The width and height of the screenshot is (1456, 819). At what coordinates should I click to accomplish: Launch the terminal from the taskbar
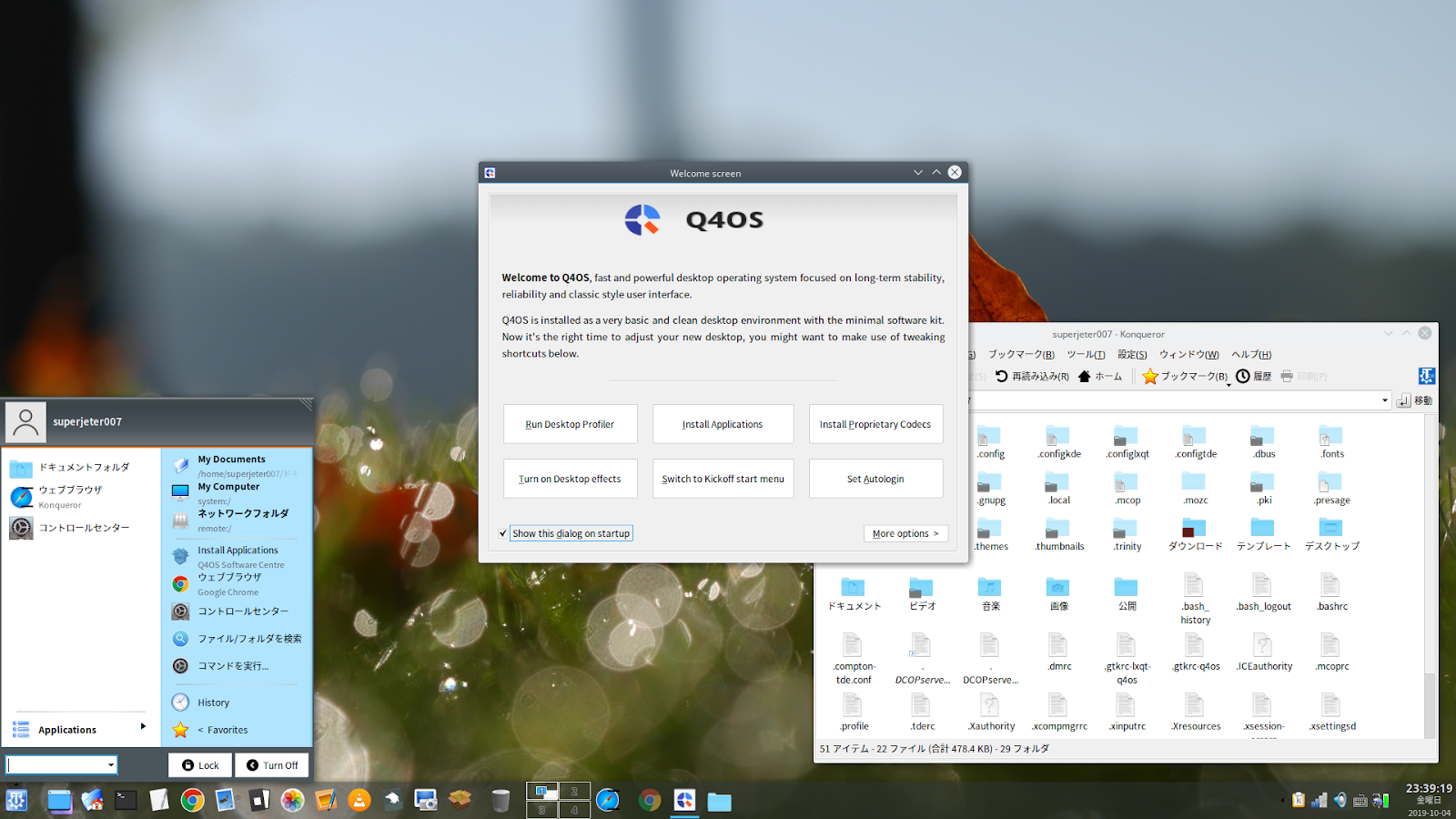(126, 800)
